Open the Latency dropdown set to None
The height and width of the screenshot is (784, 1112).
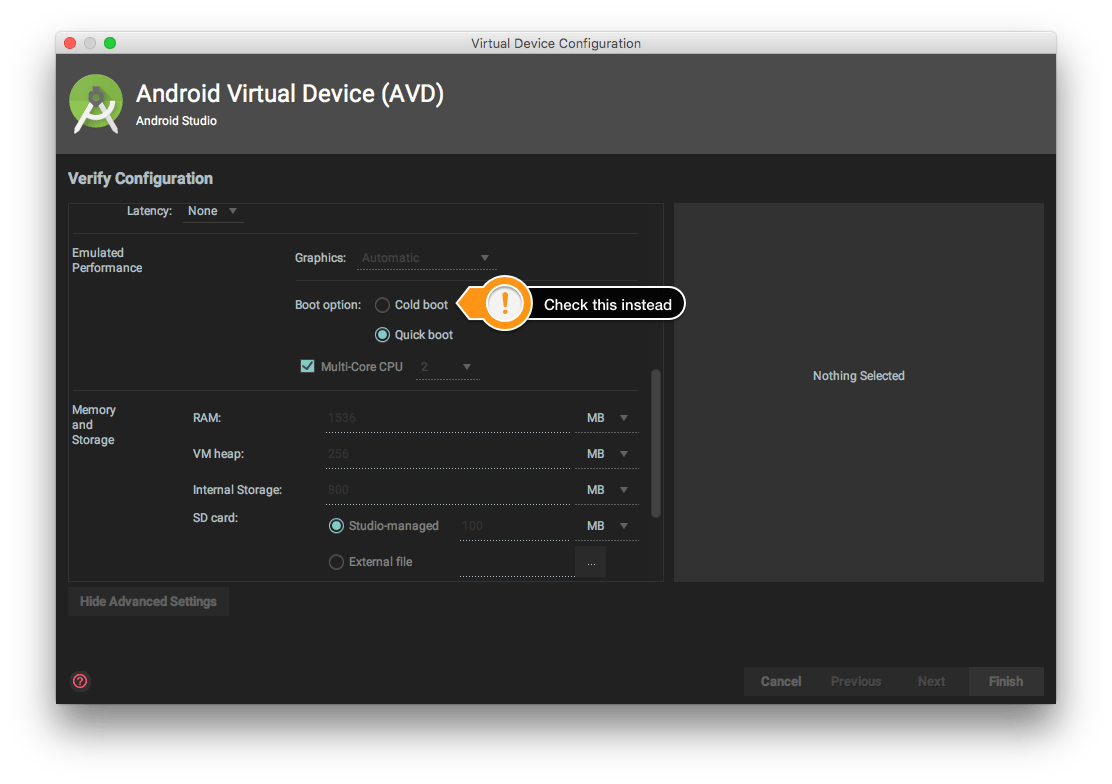(x=213, y=211)
